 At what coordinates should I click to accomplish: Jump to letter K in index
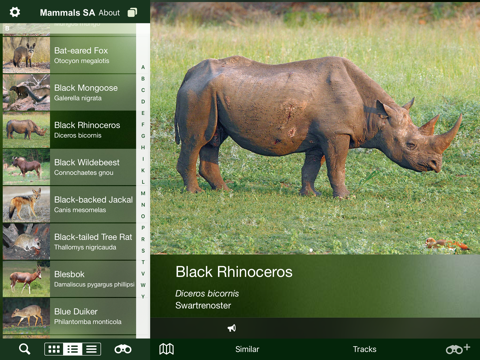[x=143, y=170]
